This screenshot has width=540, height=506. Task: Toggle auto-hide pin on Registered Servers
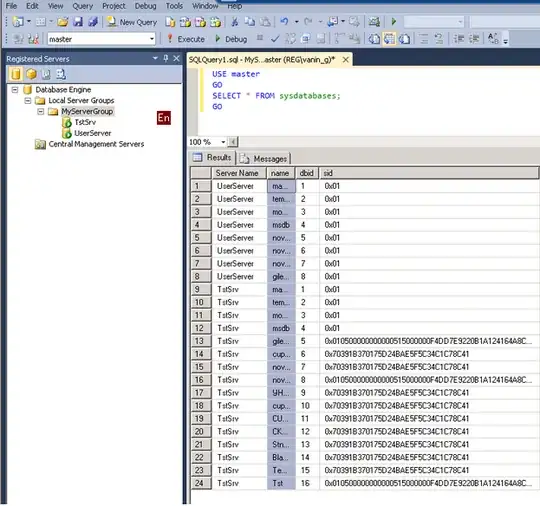point(166,58)
